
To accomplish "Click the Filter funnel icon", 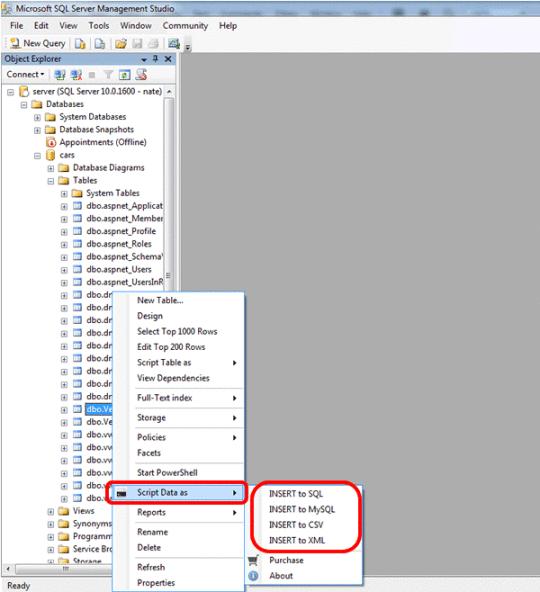I will click(x=108, y=75).
